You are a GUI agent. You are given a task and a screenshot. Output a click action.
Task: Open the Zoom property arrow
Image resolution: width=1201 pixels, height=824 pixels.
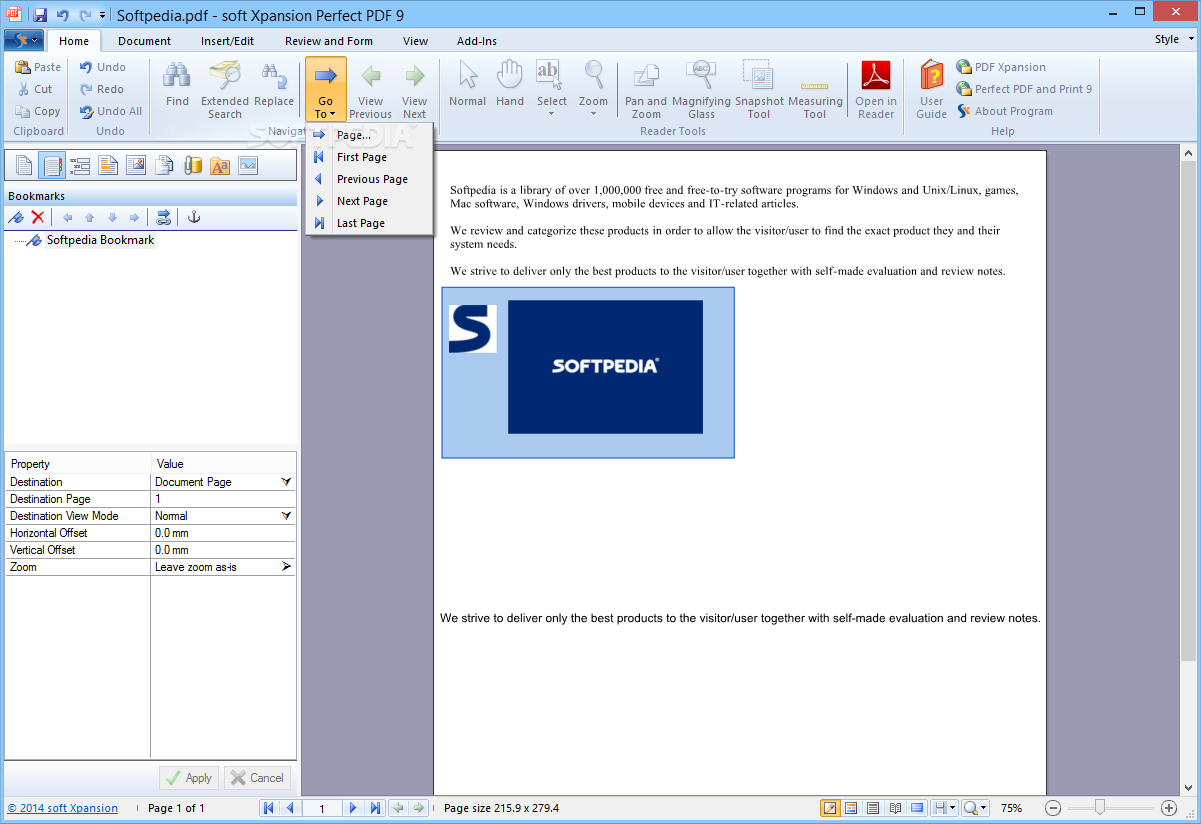[286, 567]
